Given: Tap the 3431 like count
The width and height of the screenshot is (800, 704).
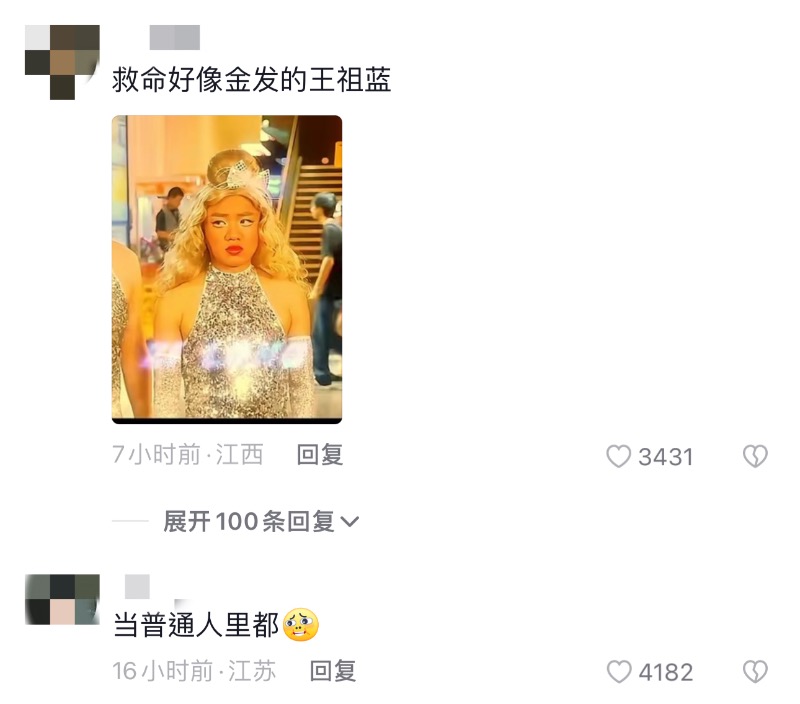Looking at the screenshot, I should click(666, 457).
